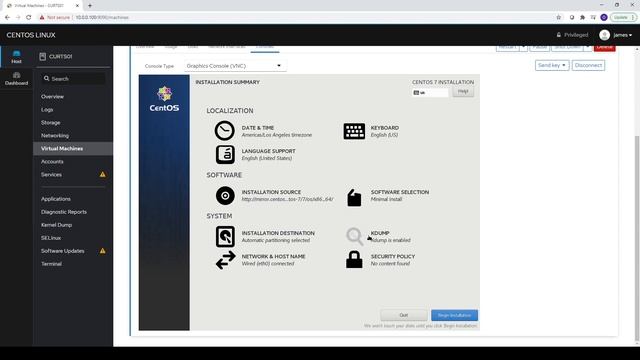Open the Security Policy lock icon
Screen dimensions: 640x360
click(354, 260)
